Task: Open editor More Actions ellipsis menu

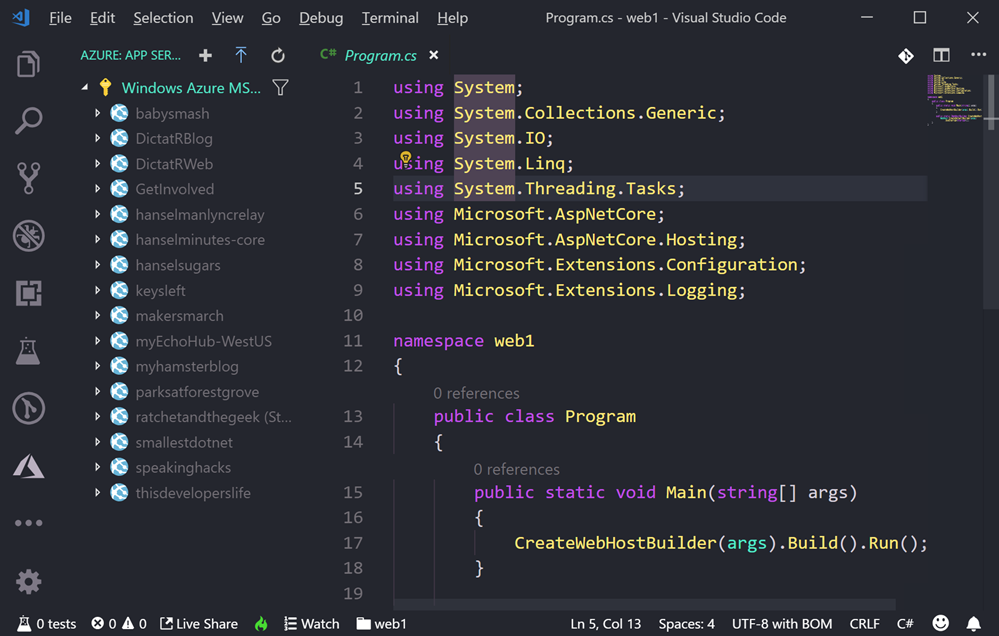Action: [978, 55]
